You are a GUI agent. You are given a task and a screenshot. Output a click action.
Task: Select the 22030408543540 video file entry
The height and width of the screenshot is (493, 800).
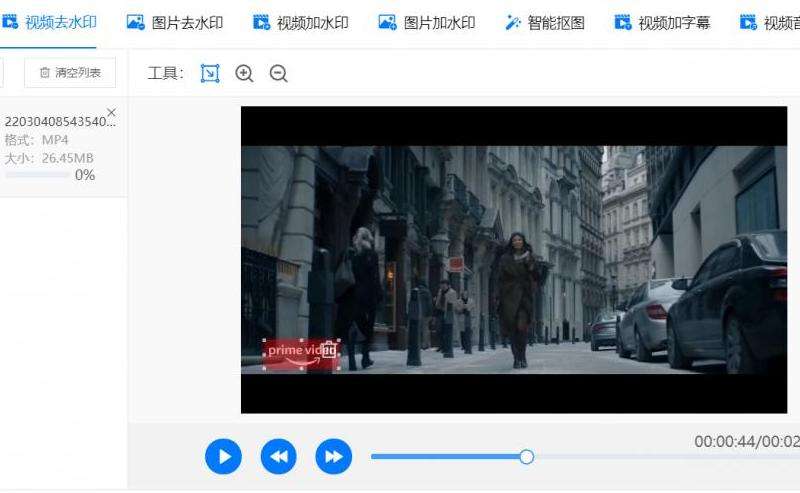[60, 122]
